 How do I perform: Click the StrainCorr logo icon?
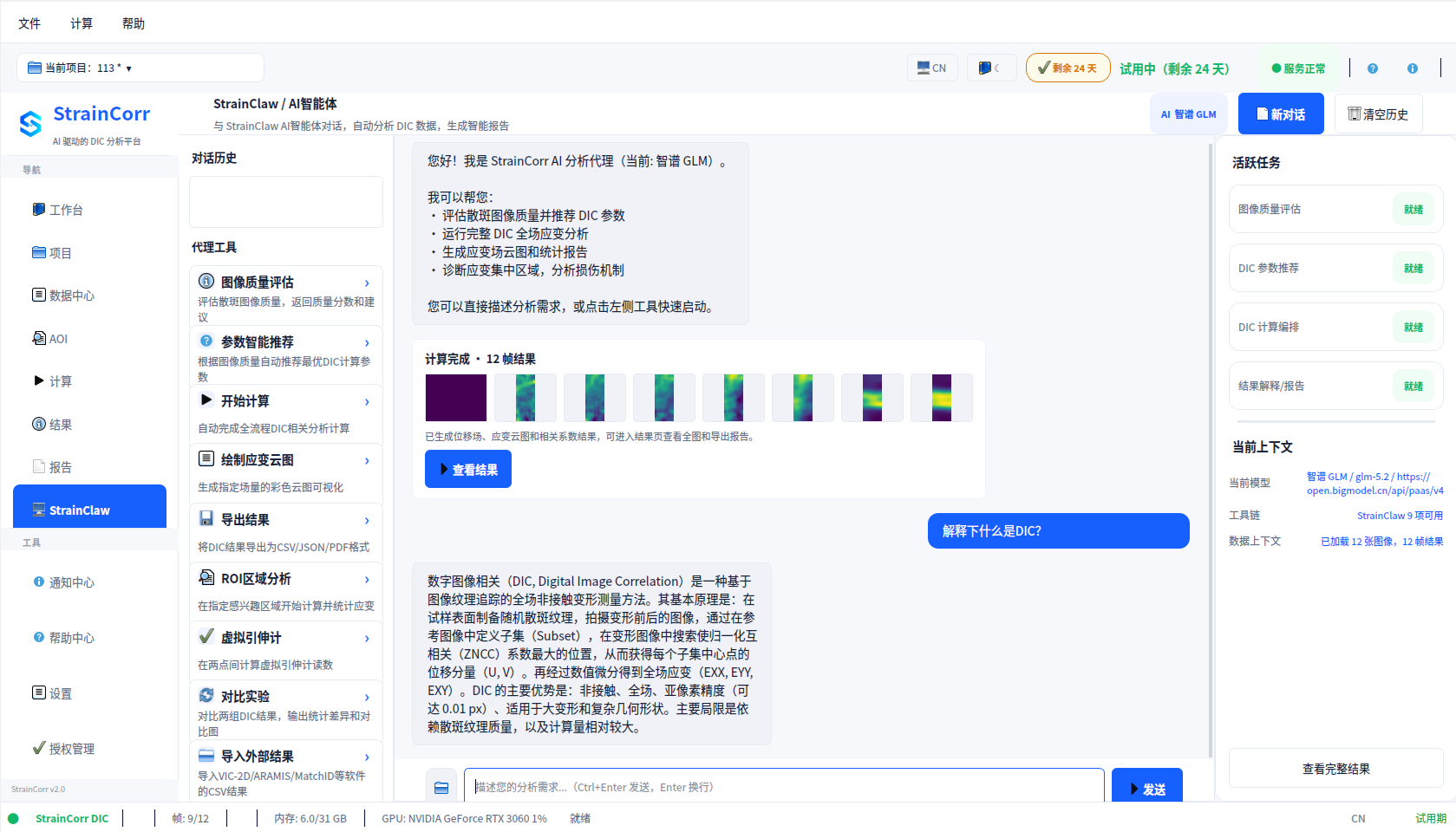coord(31,124)
